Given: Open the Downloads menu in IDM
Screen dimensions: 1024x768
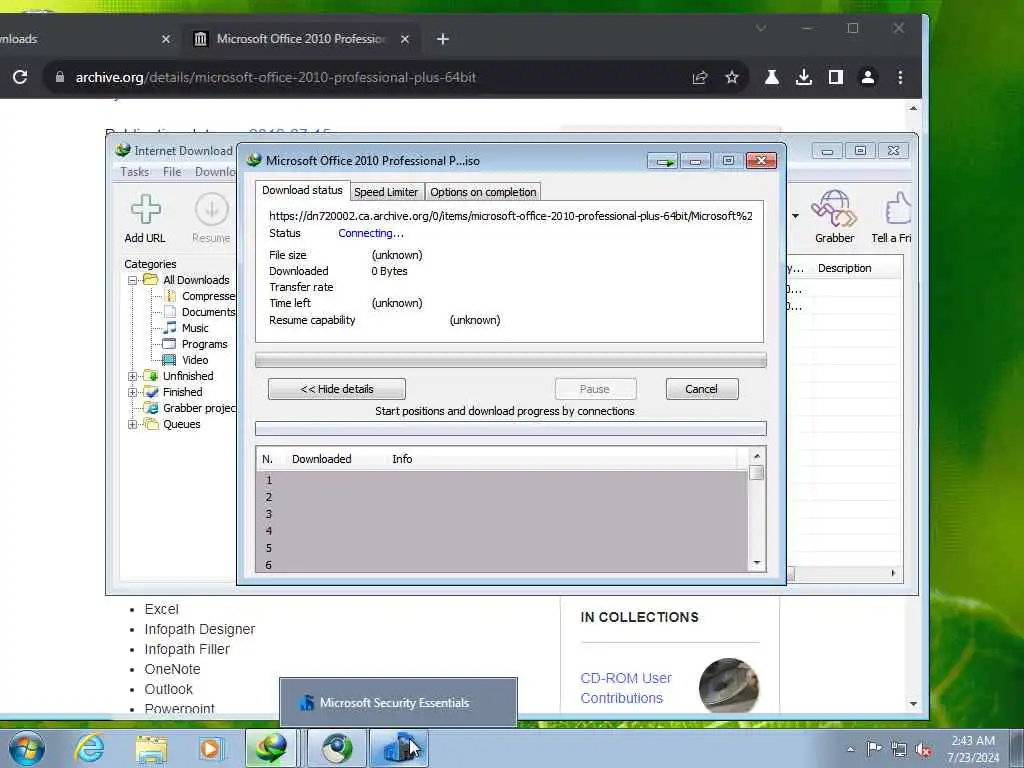Looking at the screenshot, I should coord(215,172).
